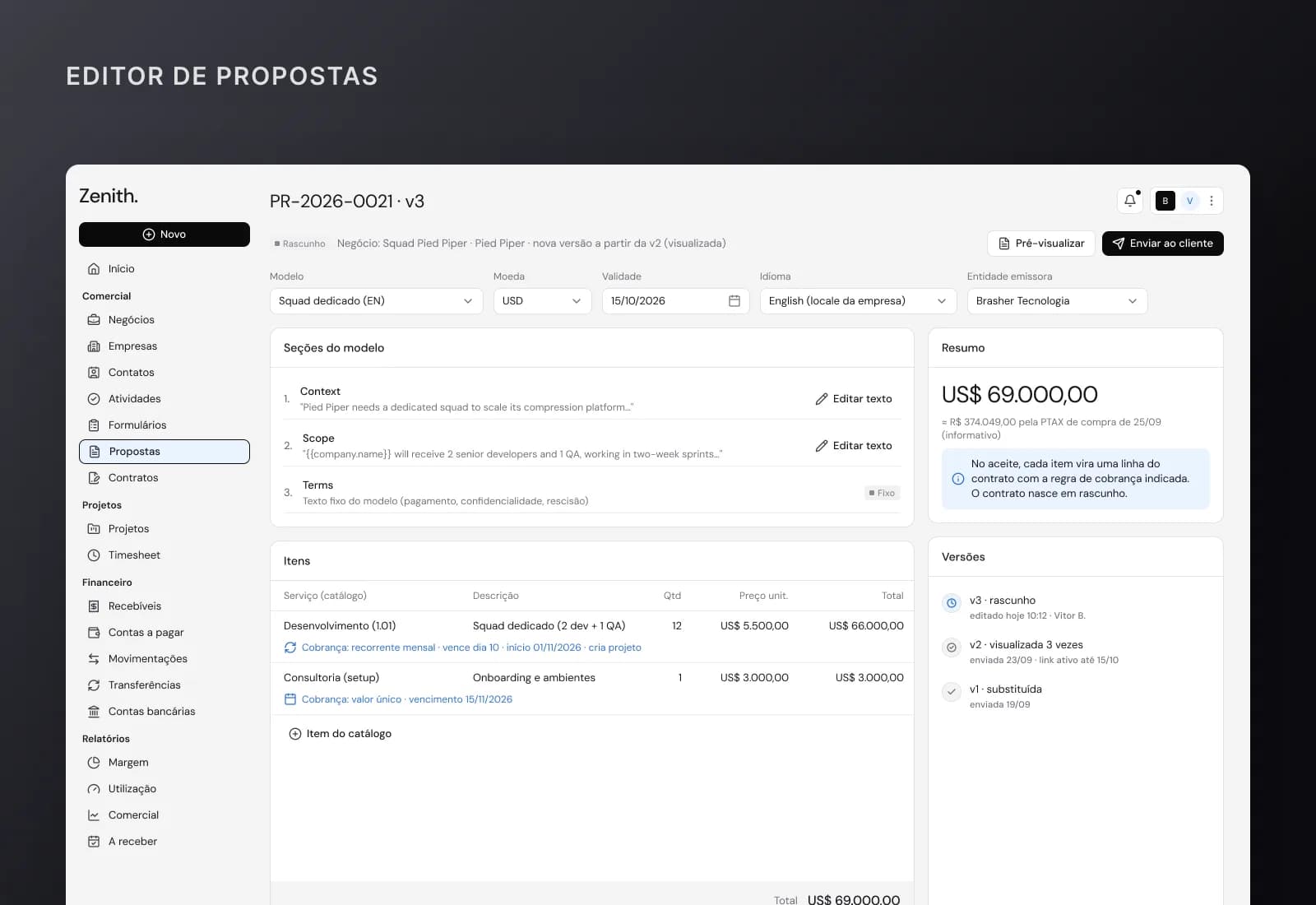The height and width of the screenshot is (905, 1316).
Task: Open the Idioma English dropdown
Action: pyautogui.click(x=858, y=301)
